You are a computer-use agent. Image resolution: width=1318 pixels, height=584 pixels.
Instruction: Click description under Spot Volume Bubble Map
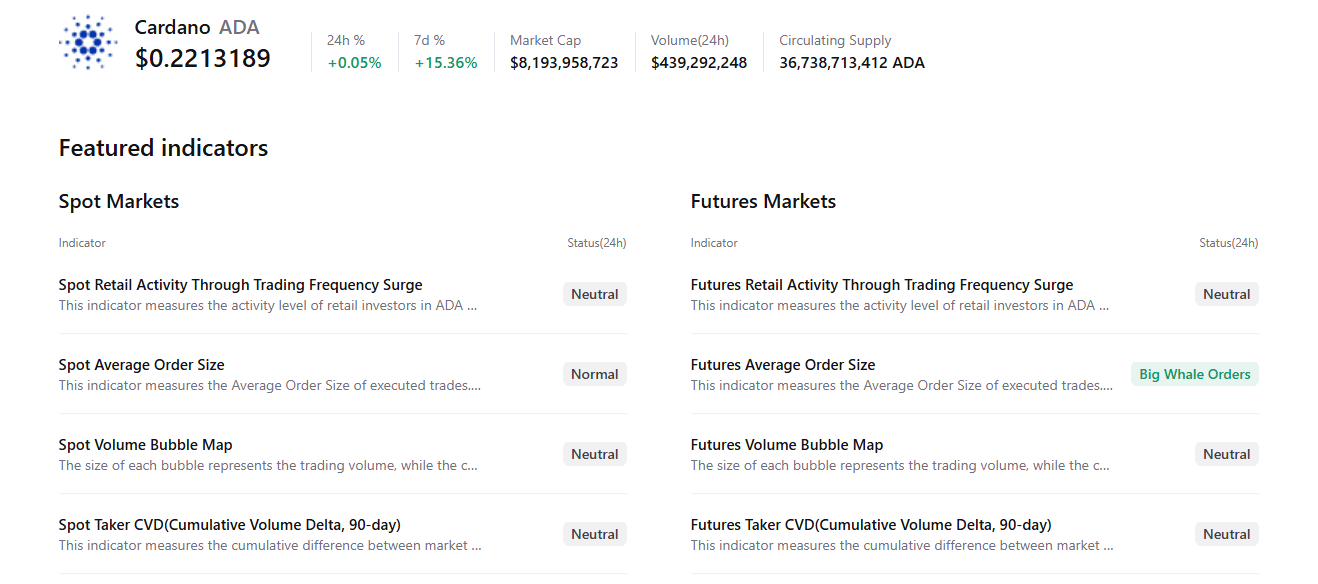[268, 466]
